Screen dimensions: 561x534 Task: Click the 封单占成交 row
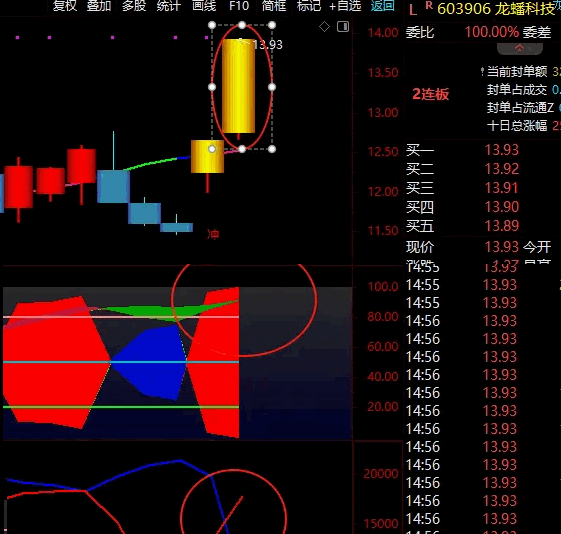pos(523,90)
